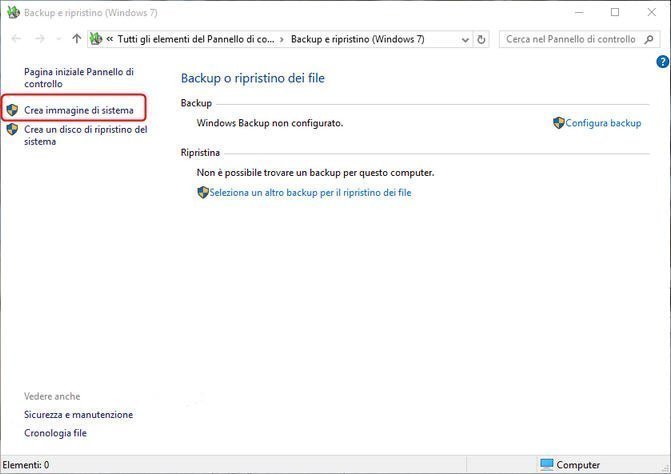Open Crea immagine di sistema link
Screen dimensions: 671x474
(x=79, y=110)
